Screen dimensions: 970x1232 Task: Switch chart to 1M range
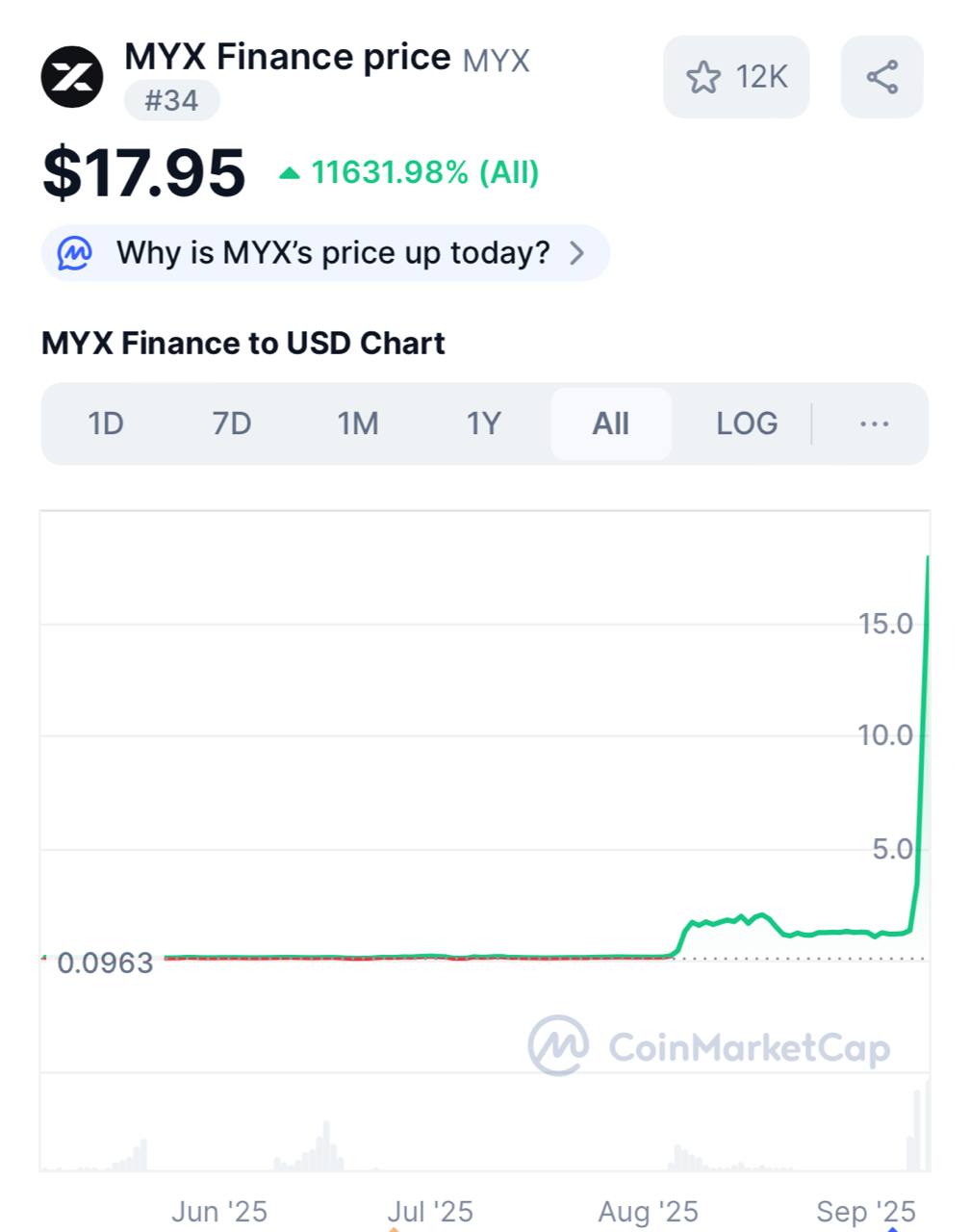358,423
